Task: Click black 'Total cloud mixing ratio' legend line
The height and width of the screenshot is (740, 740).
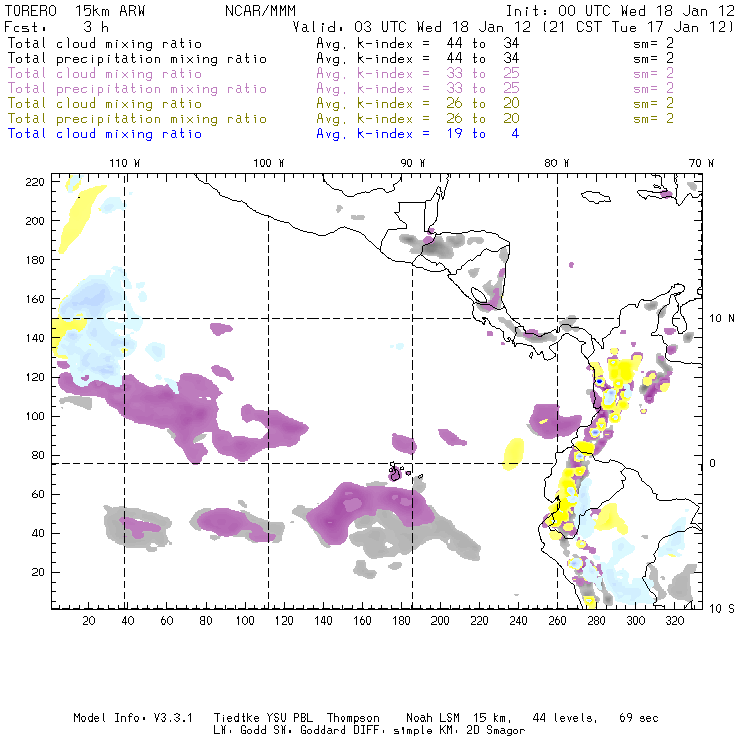Action: coord(105,43)
